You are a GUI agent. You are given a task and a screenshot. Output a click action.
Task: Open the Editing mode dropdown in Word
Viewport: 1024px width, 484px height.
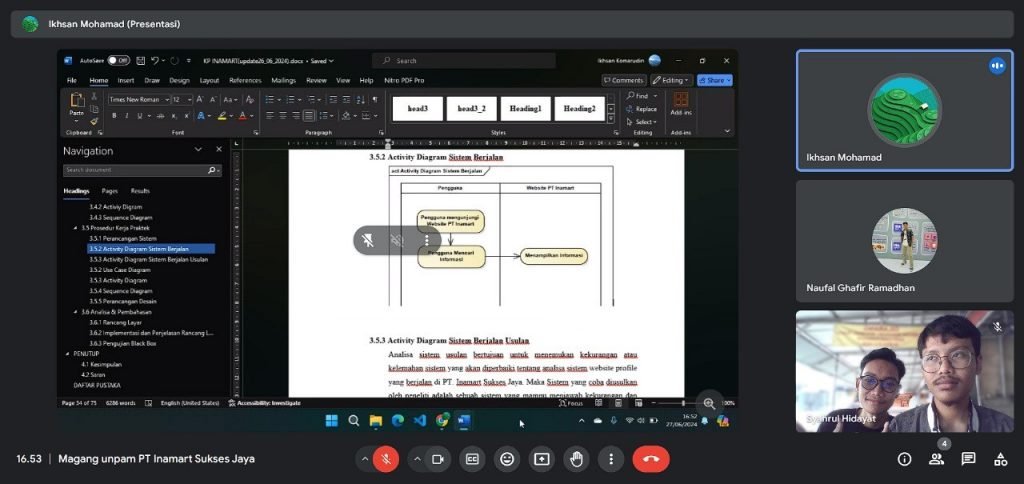point(671,80)
